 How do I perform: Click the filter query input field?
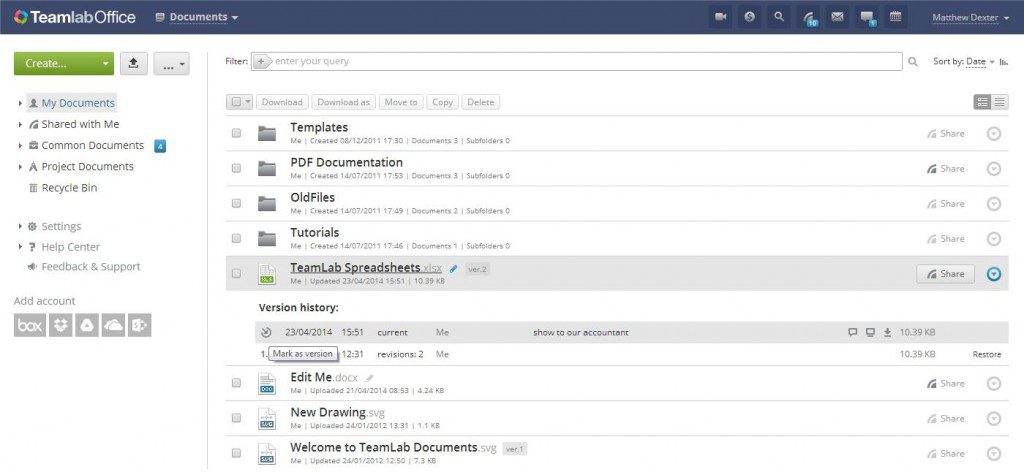click(577, 61)
